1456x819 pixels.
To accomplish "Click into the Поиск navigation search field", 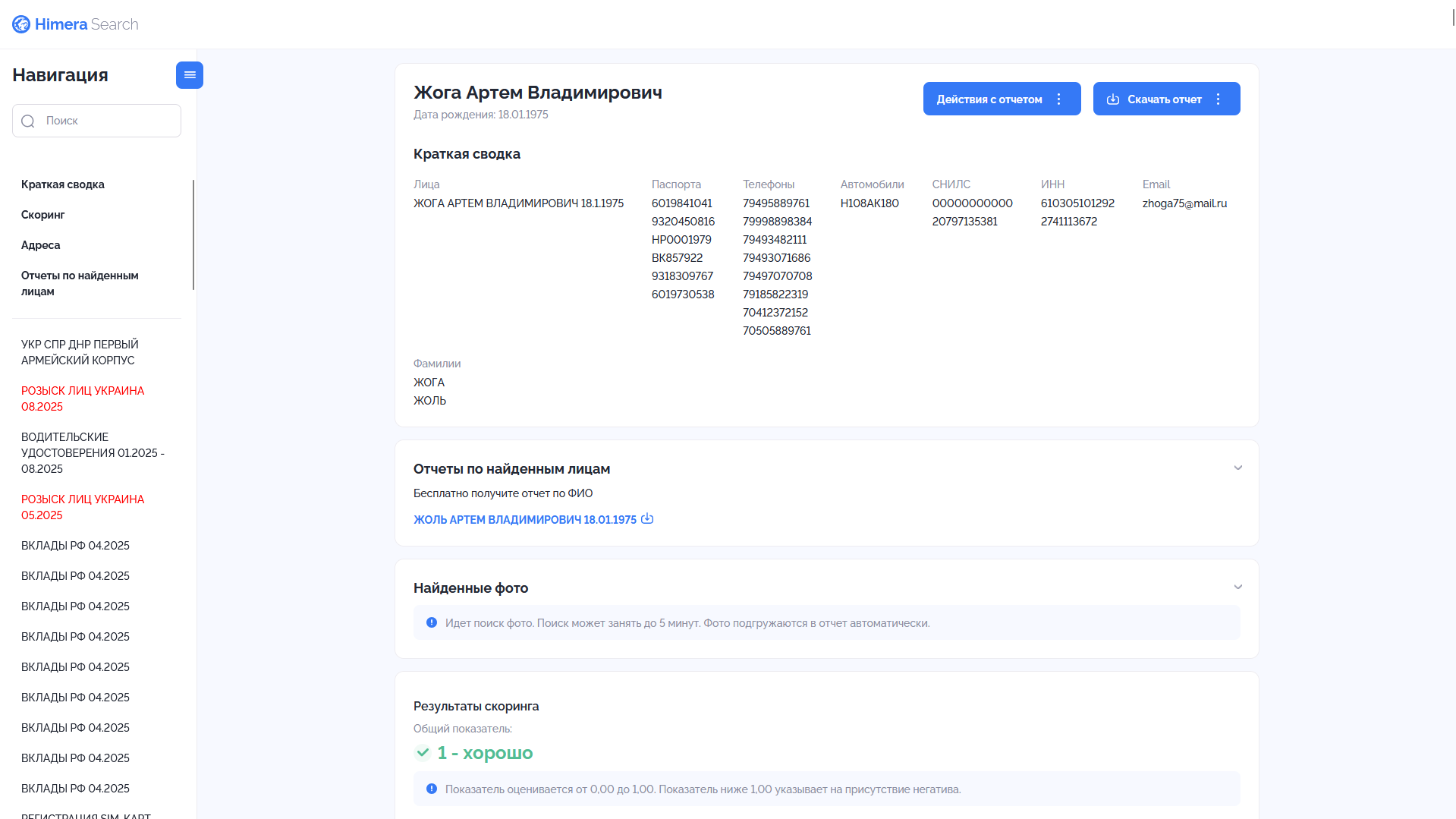I will 96,121.
